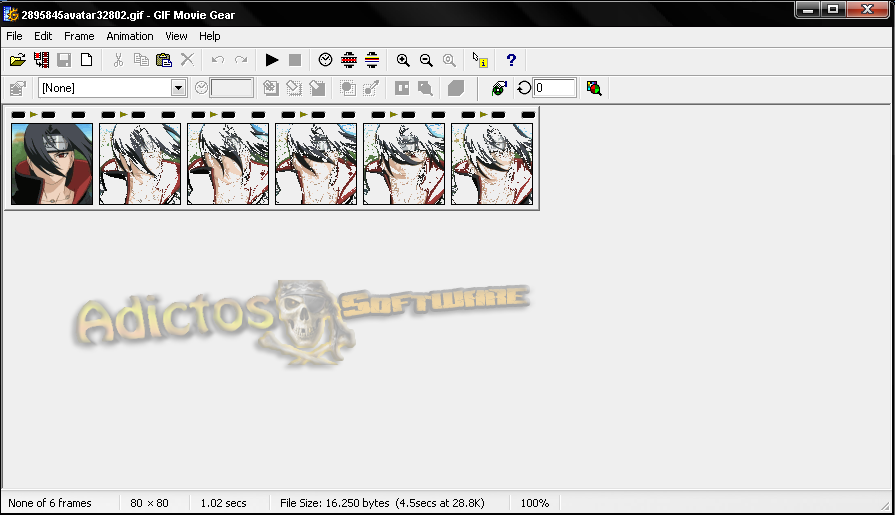Image resolution: width=895 pixels, height=515 pixels.
Task: Click the Undo arrow
Action: point(217,60)
